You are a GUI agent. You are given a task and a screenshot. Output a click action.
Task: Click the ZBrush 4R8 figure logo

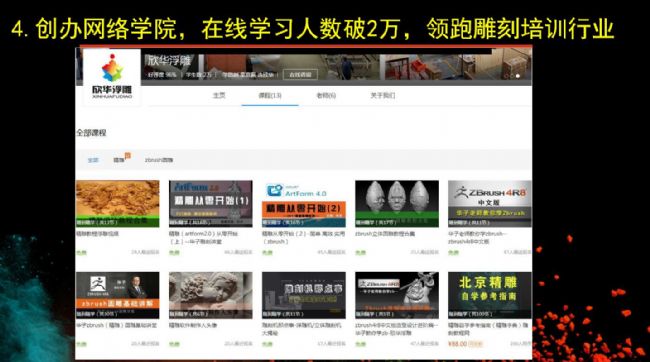[461, 192]
